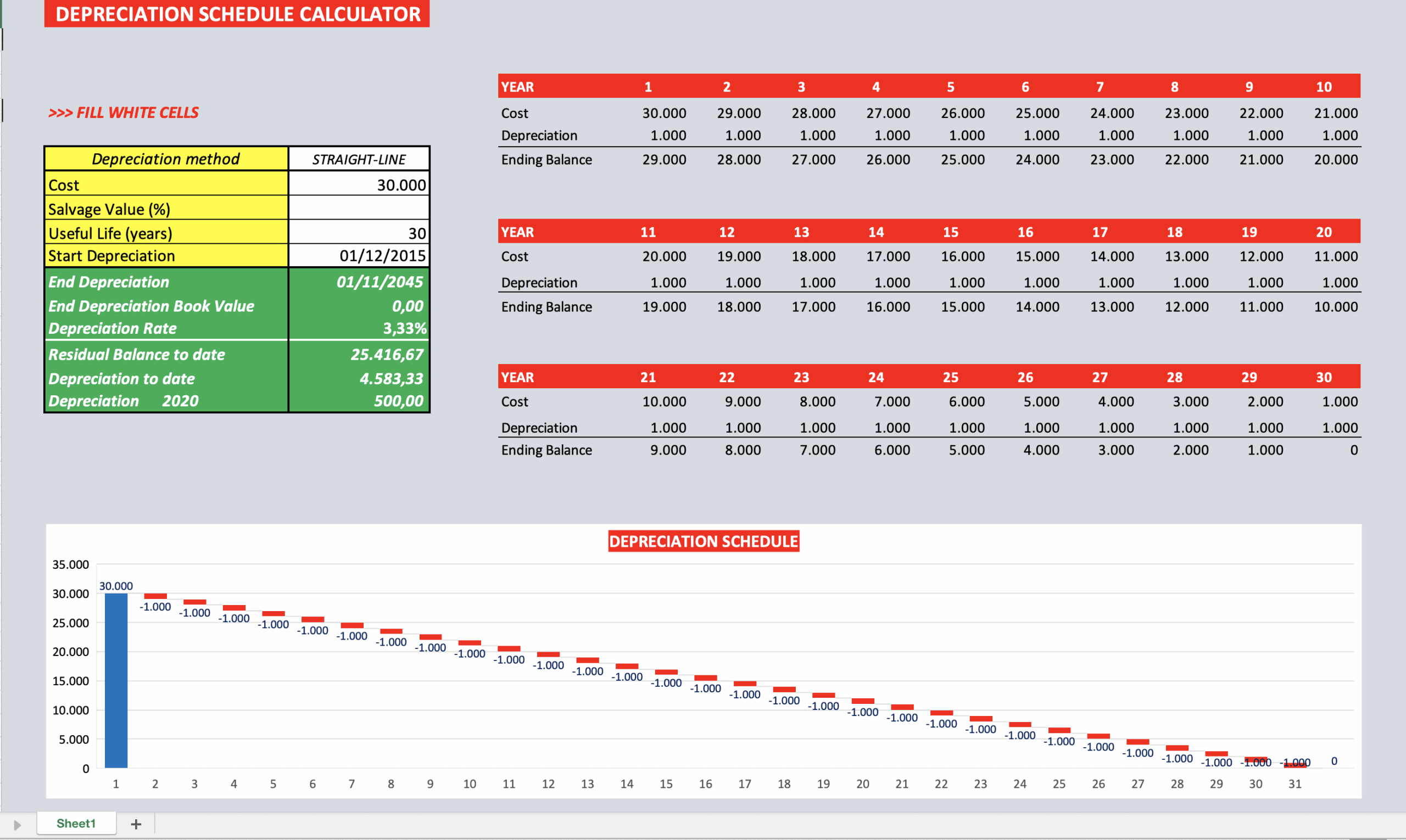Click the DEPRECIATION SCHEDULE CALCULATOR title banner

(237, 14)
